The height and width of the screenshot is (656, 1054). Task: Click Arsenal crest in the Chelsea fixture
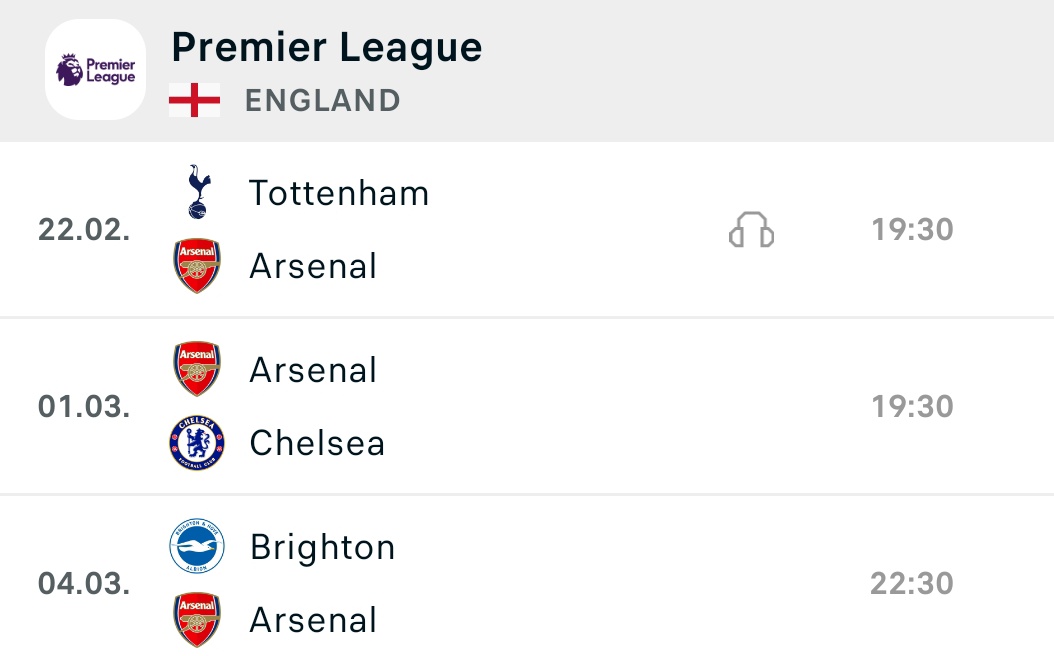197,369
